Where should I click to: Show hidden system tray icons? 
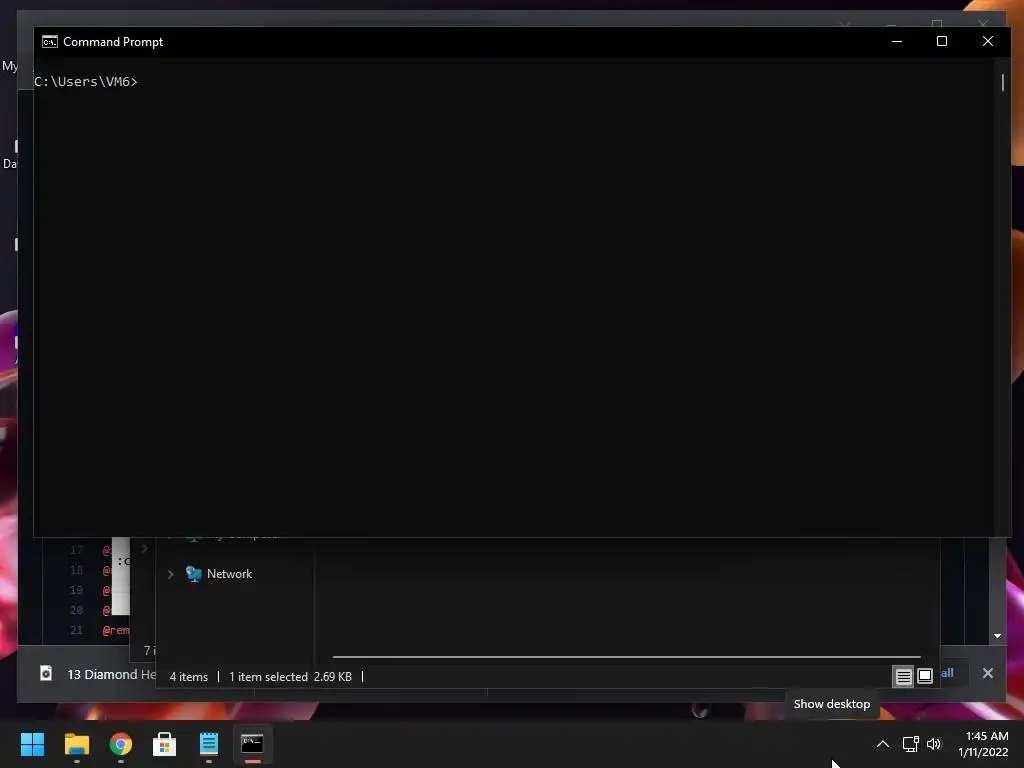(x=882, y=744)
